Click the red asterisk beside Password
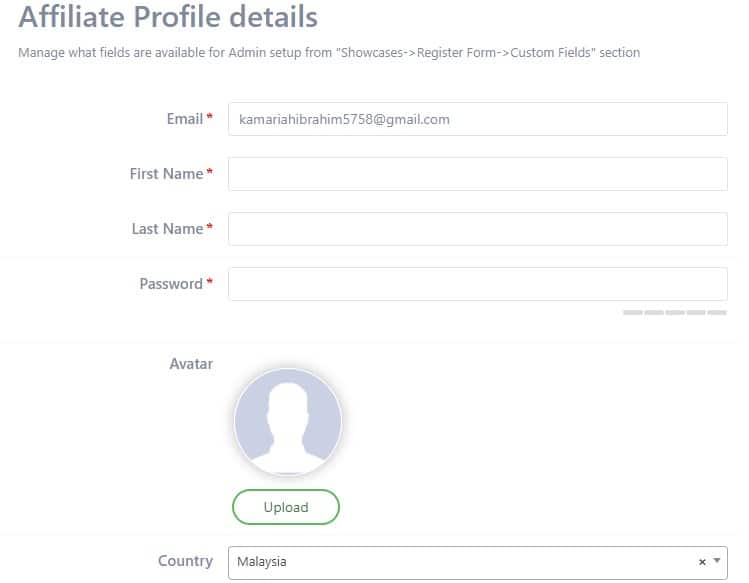 210,284
